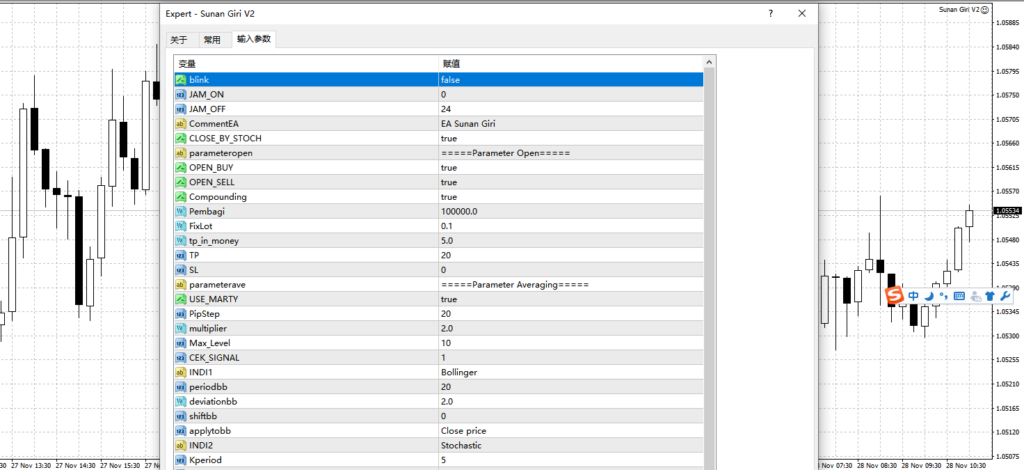
Task: Open the soft keyboard from IME toolbar
Action: [958, 296]
